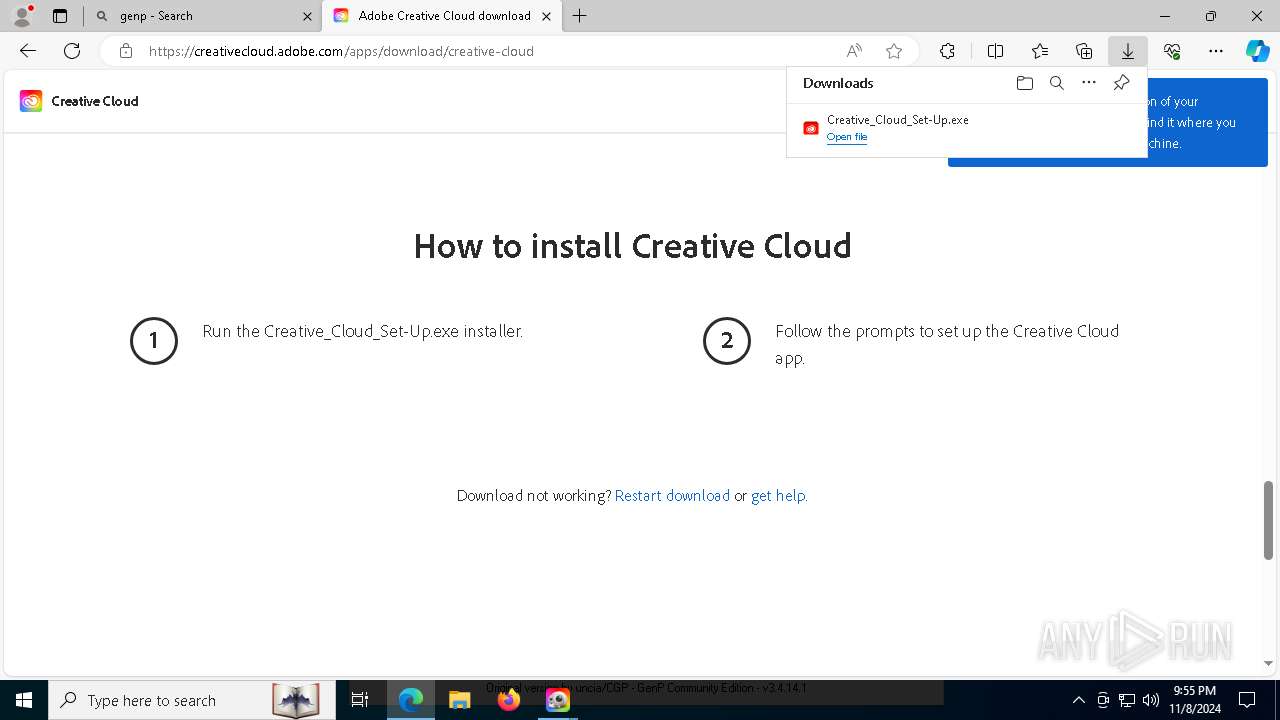Open the Copilot sidebar icon

pos(1257,51)
